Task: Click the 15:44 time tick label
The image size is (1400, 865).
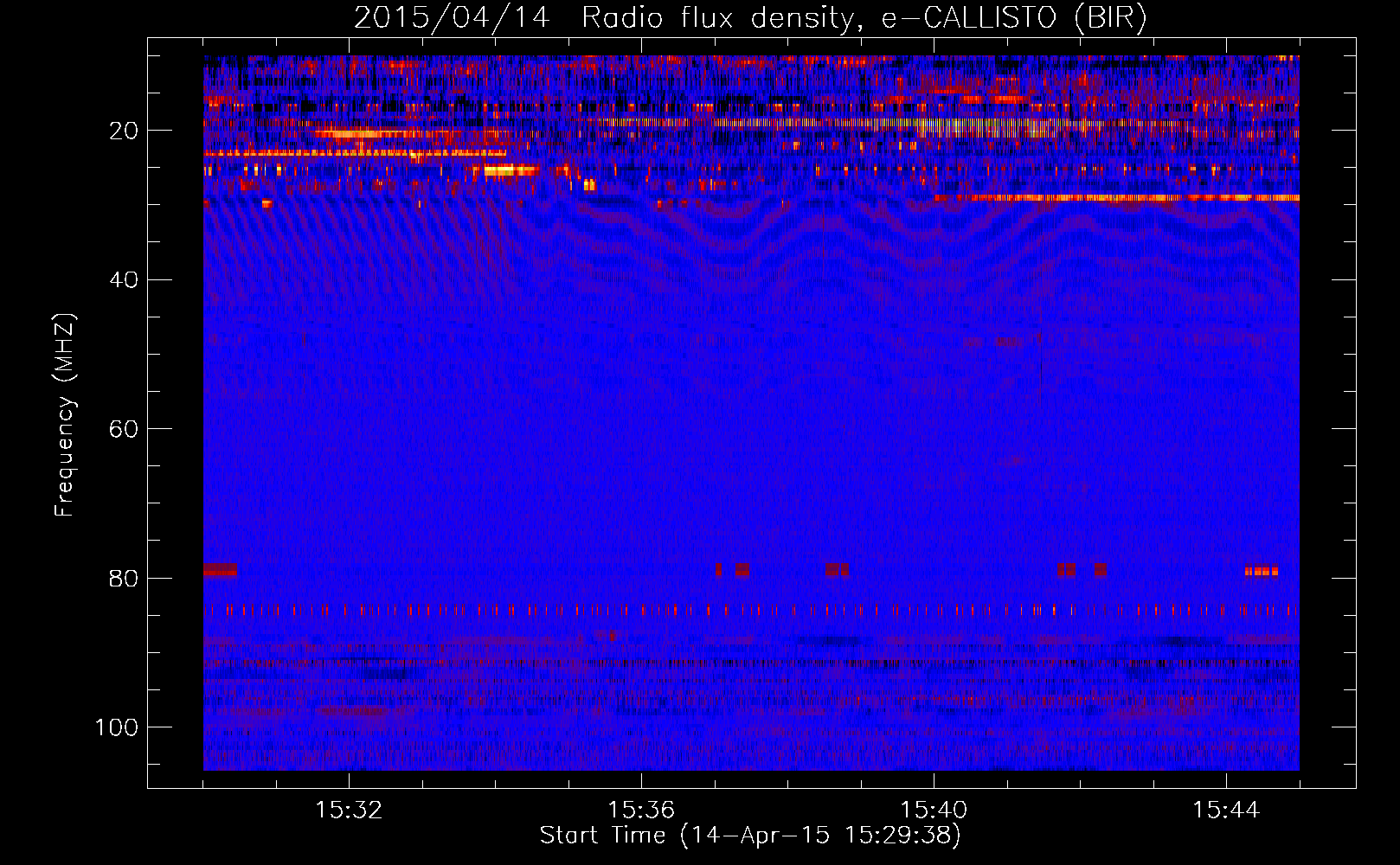Action: coord(1226,811)
